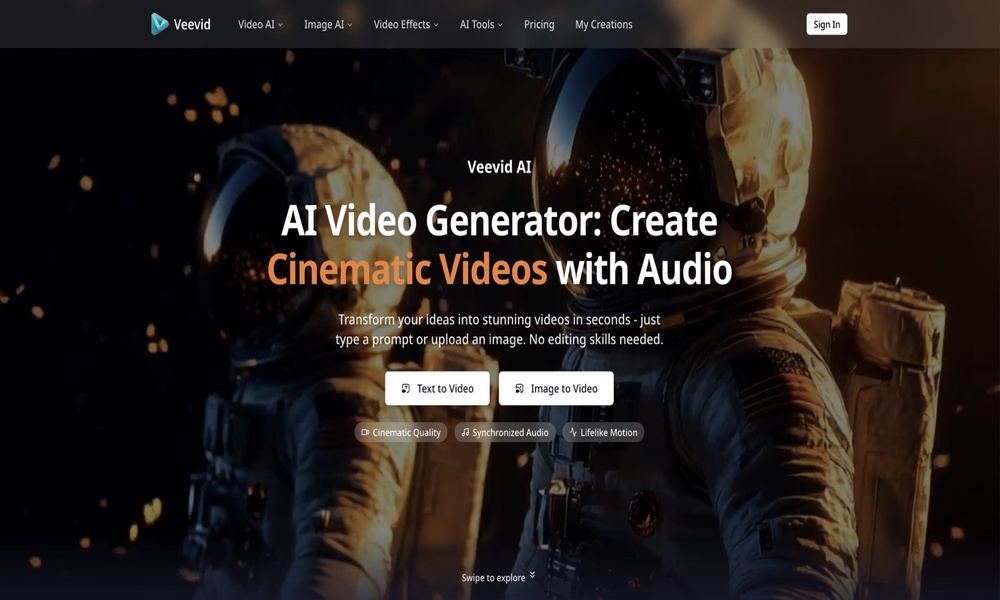Select the Cinematic Quality badge
Screen dimensions: 1000x600
tap(401, 432)
